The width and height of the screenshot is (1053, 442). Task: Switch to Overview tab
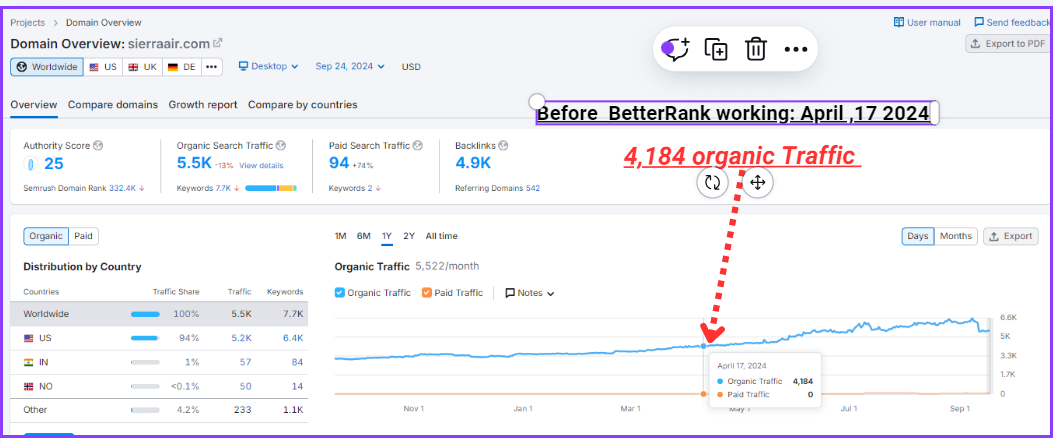34,105
